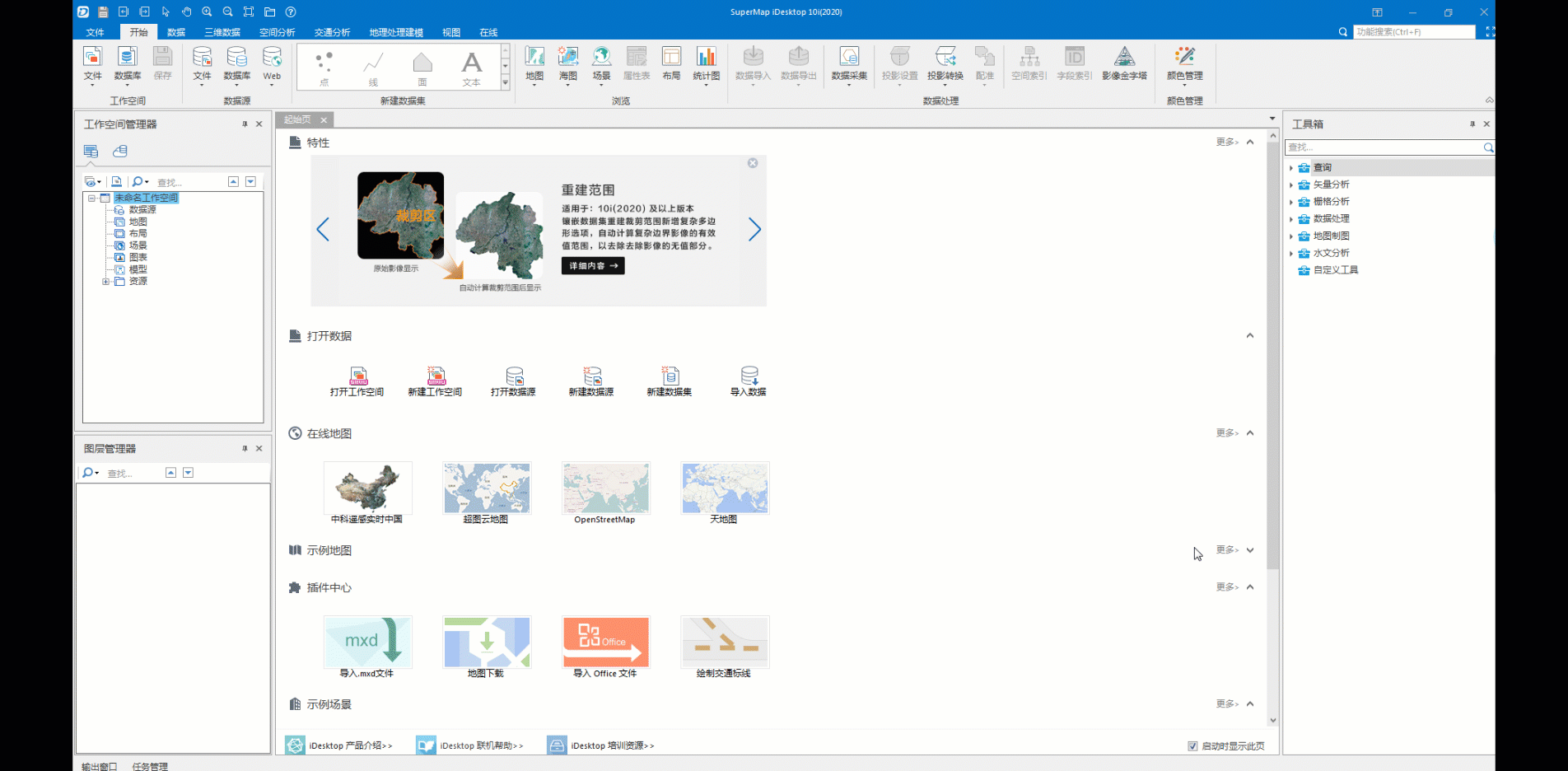Expand 查询 in the toolbox tree

(x=1291, y=168)
